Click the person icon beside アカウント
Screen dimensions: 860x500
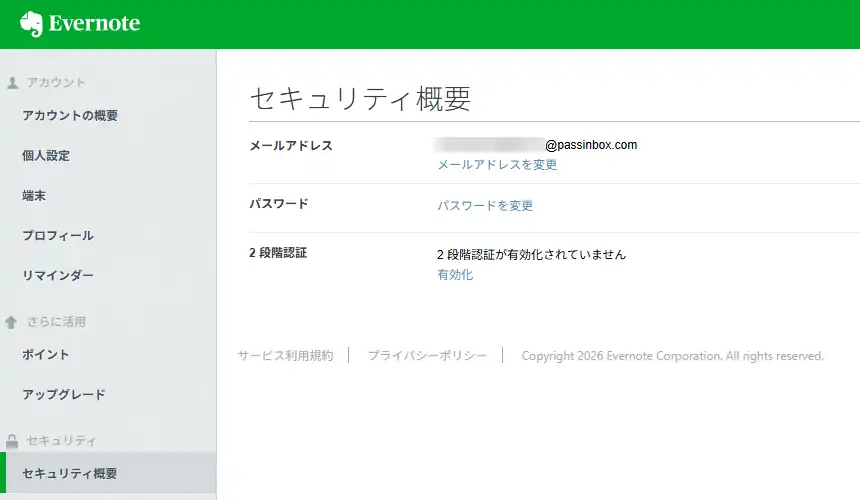[12, 83]
